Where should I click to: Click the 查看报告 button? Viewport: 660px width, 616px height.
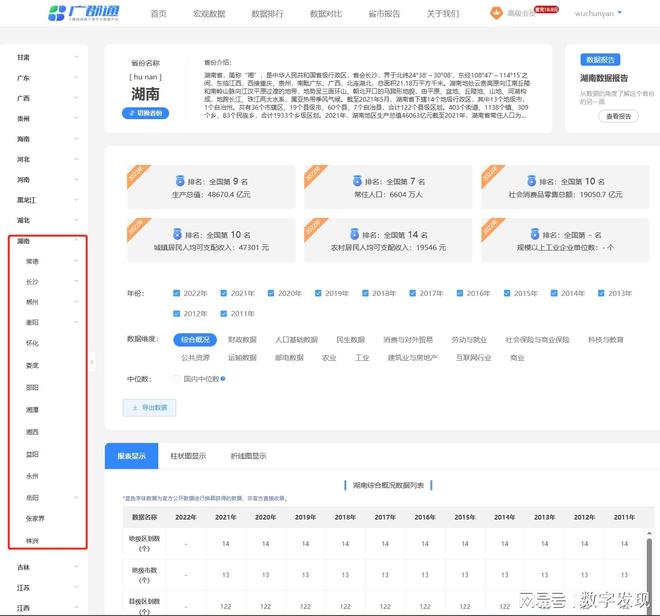point(618,116)
